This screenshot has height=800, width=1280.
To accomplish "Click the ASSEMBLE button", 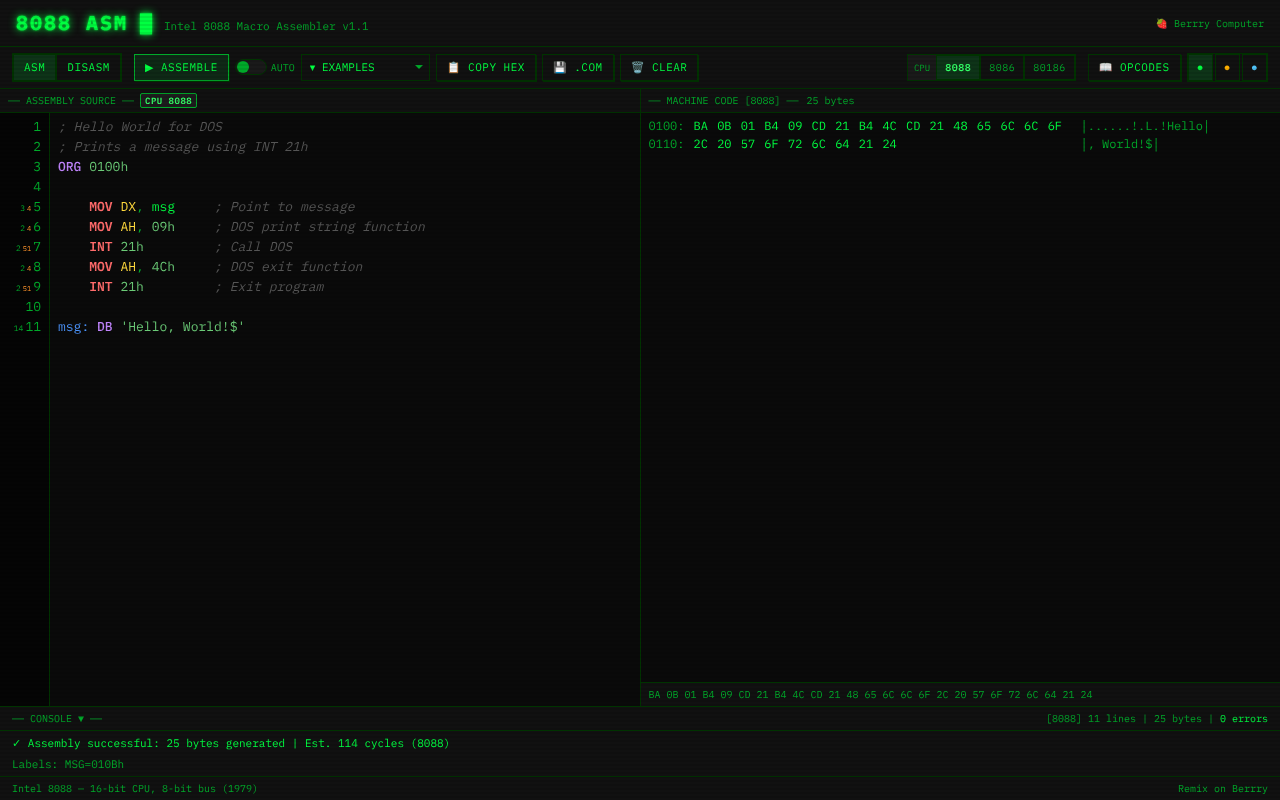I will 181,68.
